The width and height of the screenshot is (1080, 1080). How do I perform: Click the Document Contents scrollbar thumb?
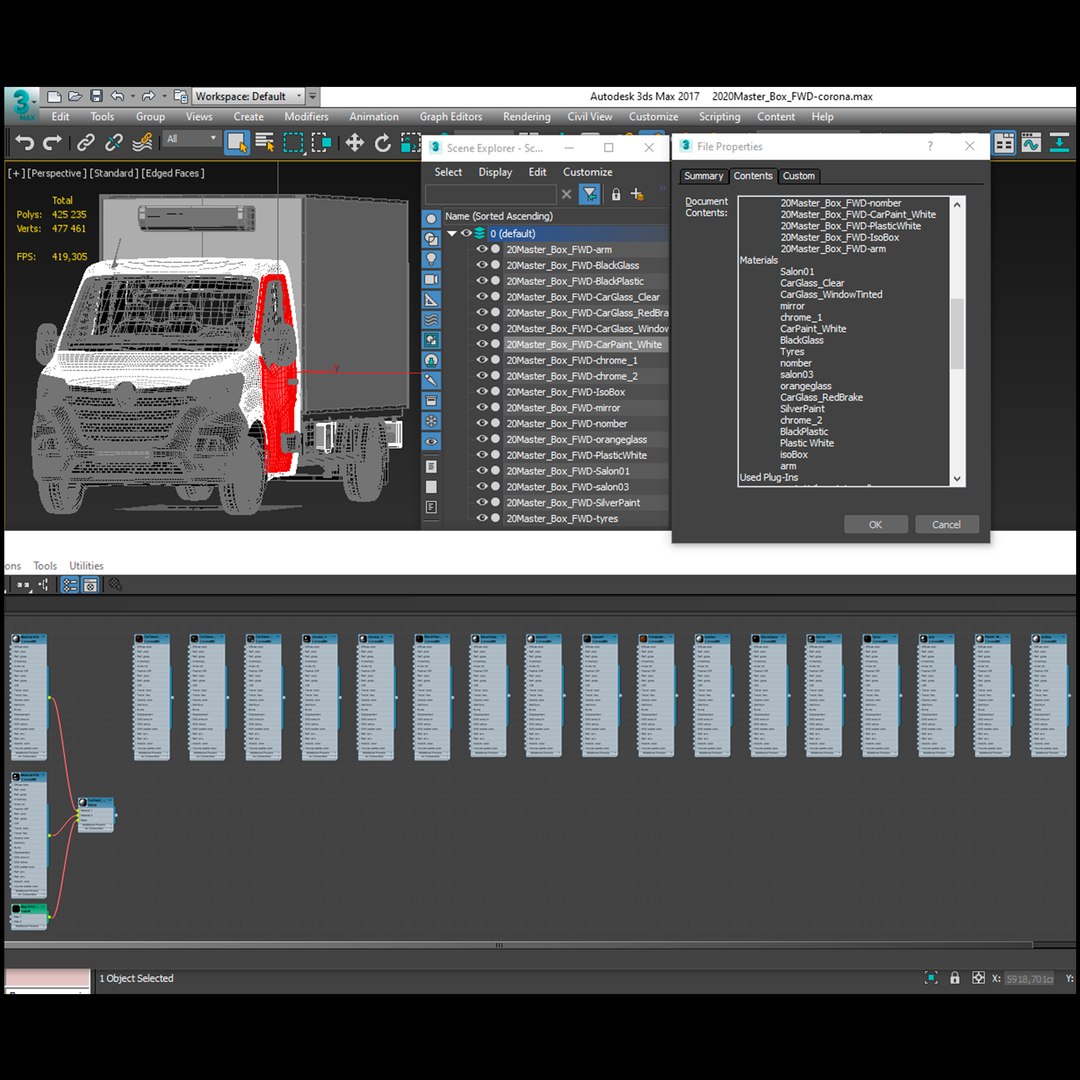pyautogui.click(x=957, y=334)
